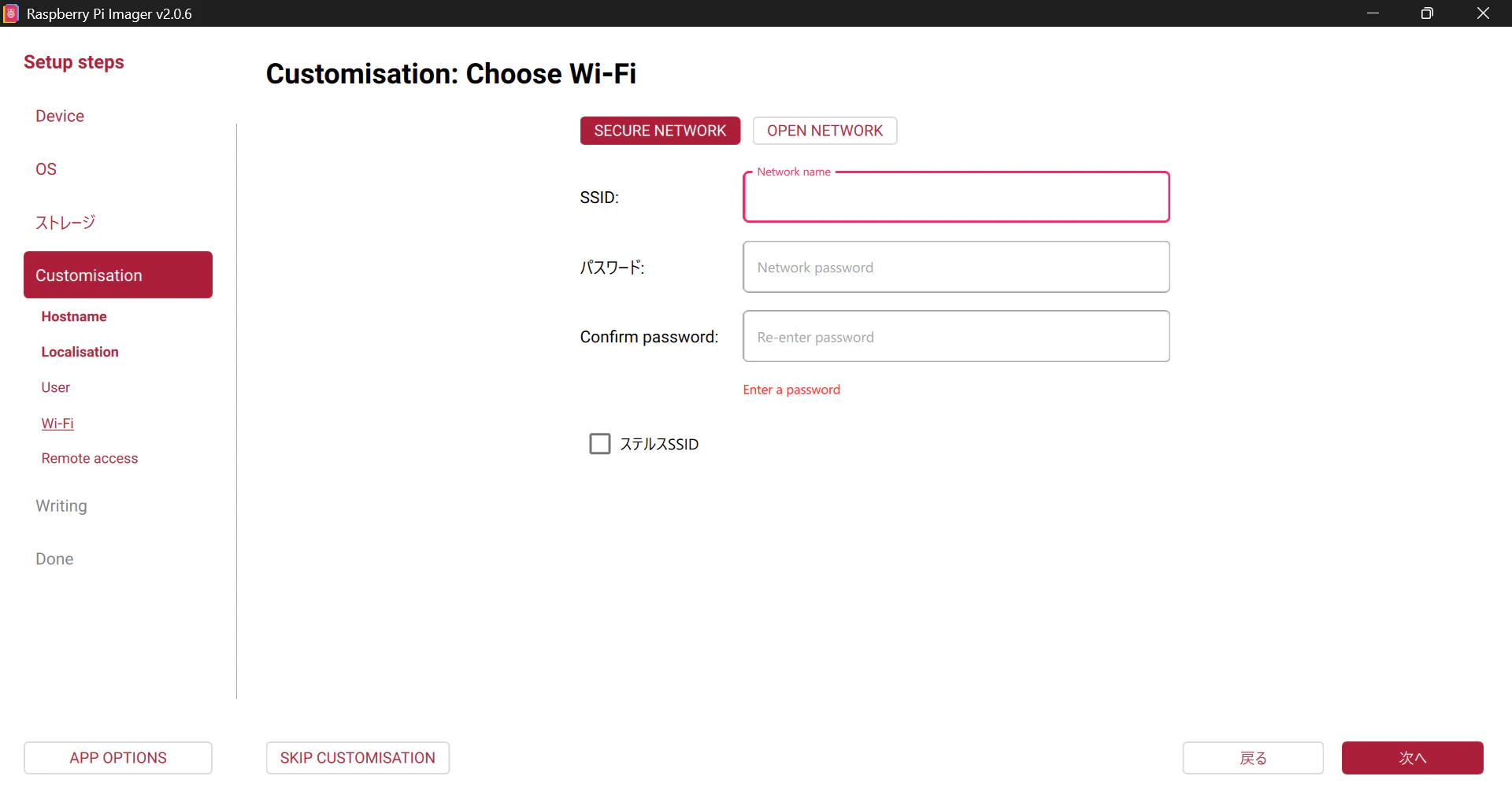Go back with the 戻る button

[1253, 758]
